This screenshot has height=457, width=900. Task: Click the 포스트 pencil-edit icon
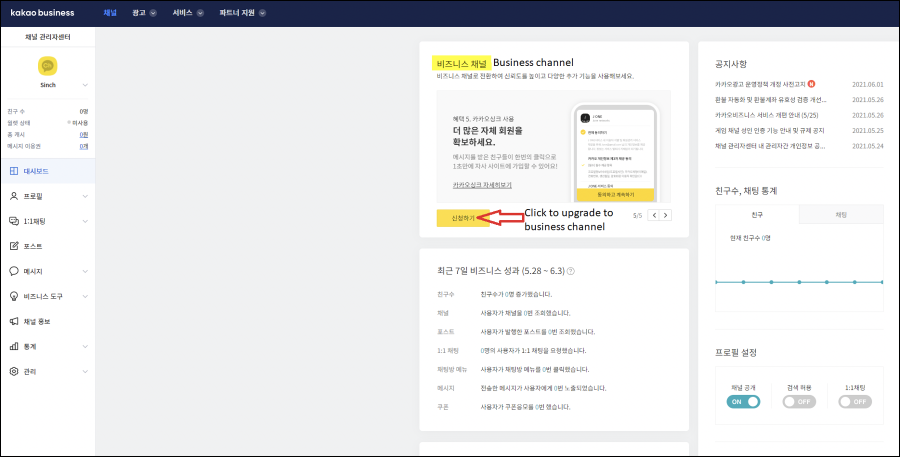click(x=14, y=246)
